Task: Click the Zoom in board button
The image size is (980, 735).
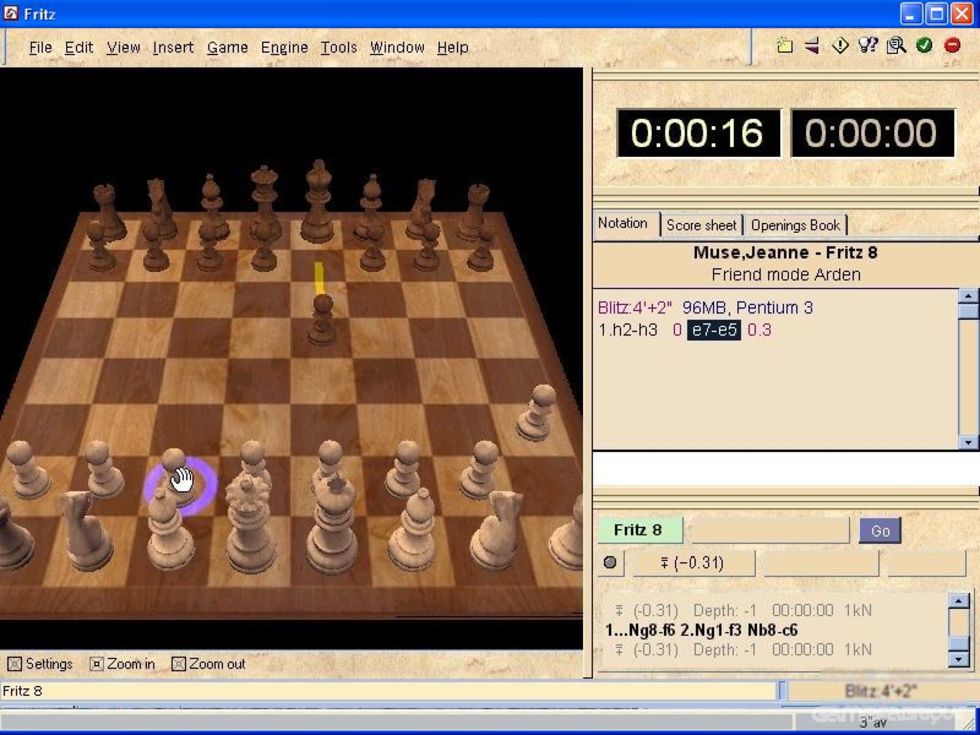Action: click(x=122, y=664)
